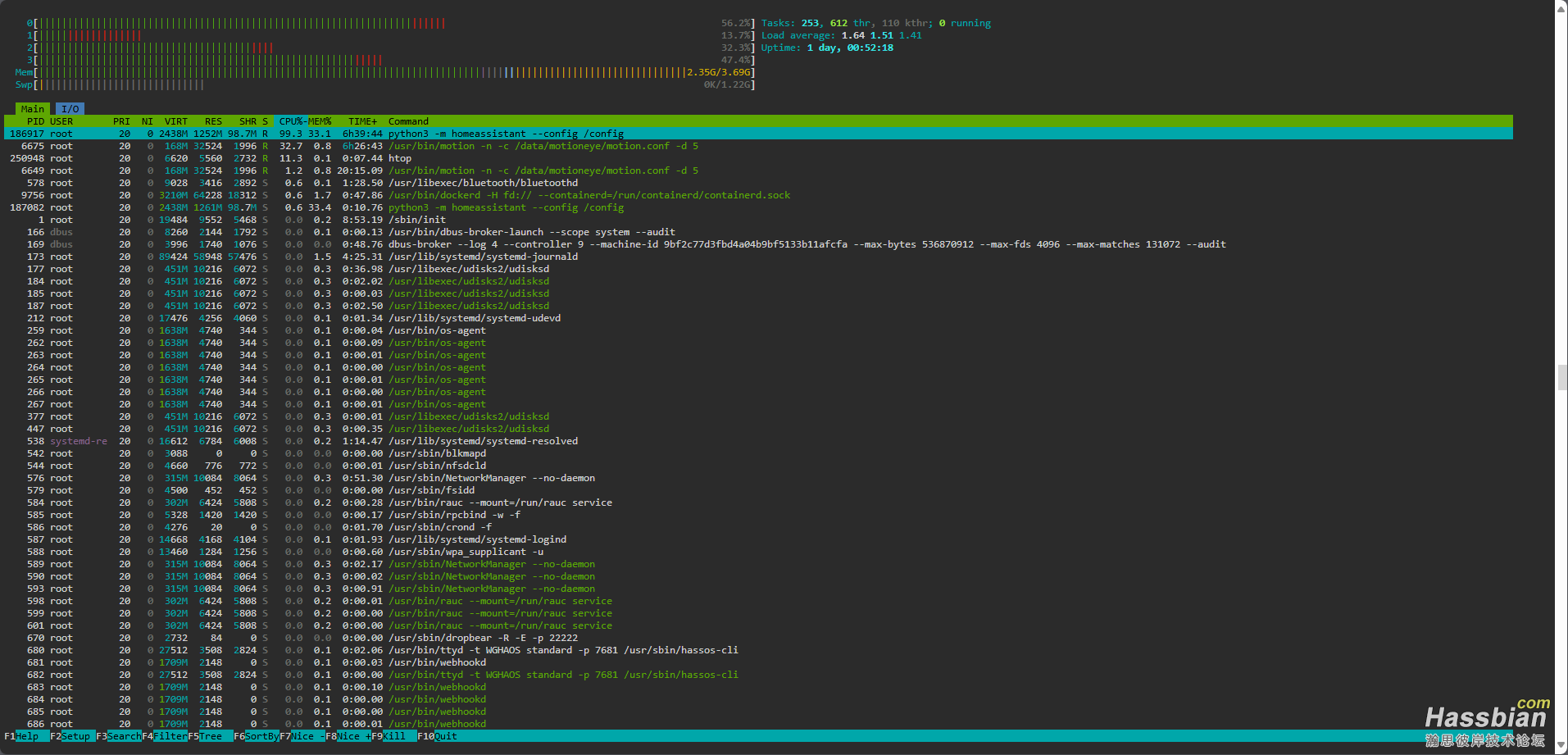The height and width of the screenshot is (755, 1568).
Task: Click the Load average values text
Action: coord(881,35)
